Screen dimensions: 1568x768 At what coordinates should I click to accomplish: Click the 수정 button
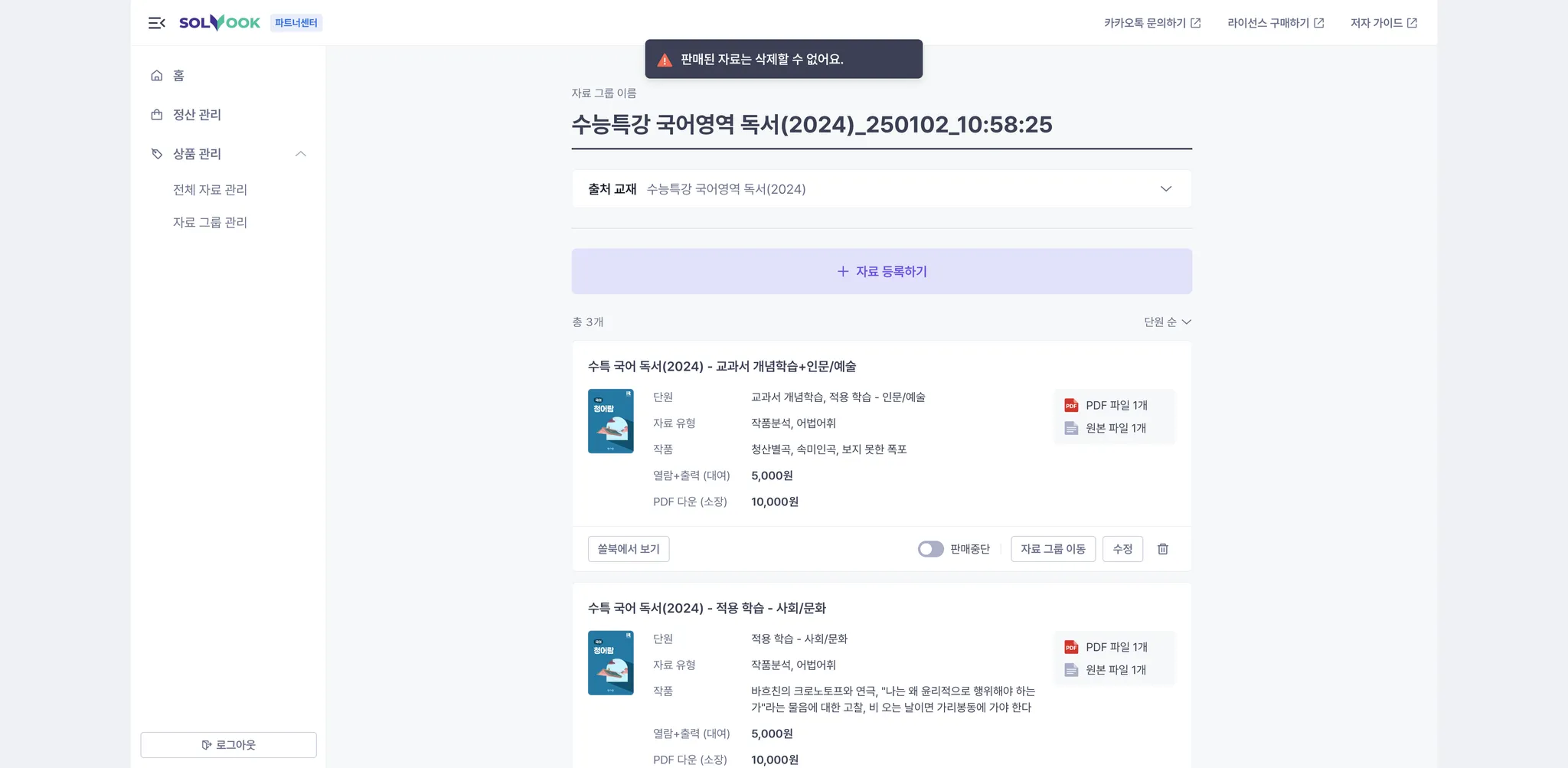[x=1122, y=549]
